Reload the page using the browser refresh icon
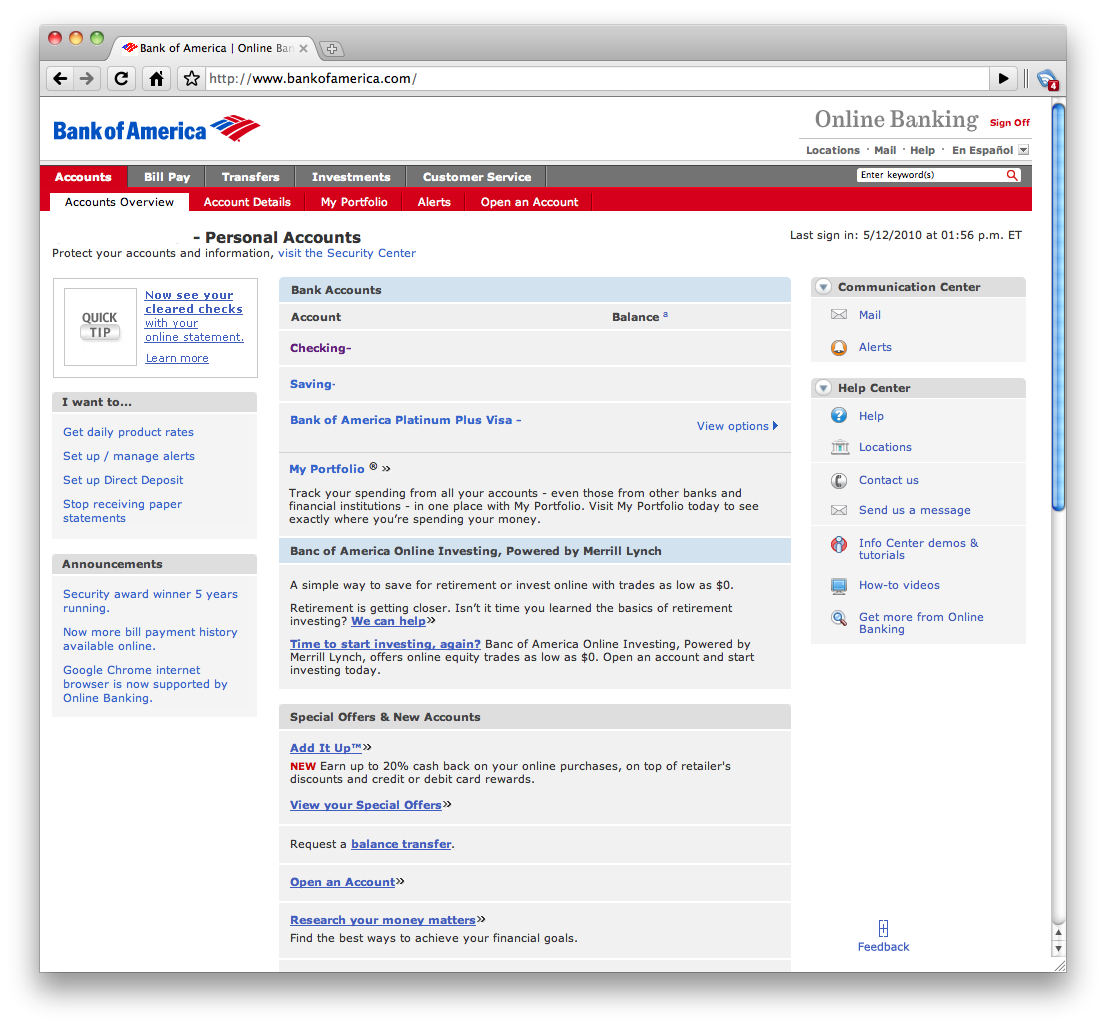Screen dimensions: 1106x1027 click(x=121, y=78)
